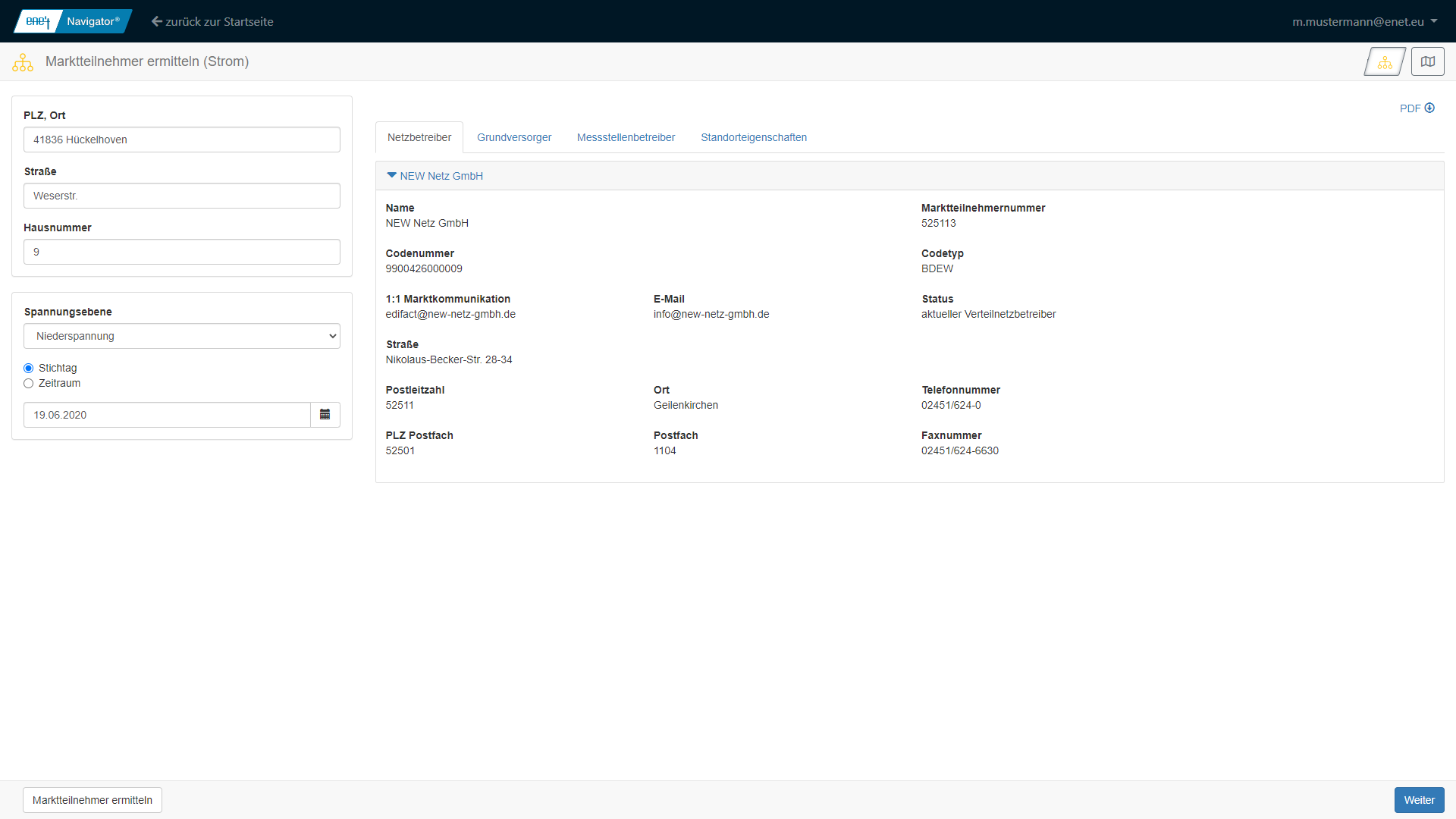
Task: Open the calendar date picker icon
Action: pyautogui.click(x=325, y=415)
